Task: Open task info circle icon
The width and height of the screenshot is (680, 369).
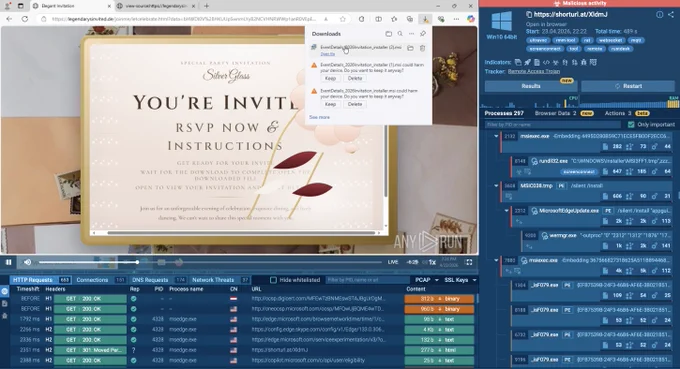Action: [x=659, y=14]
